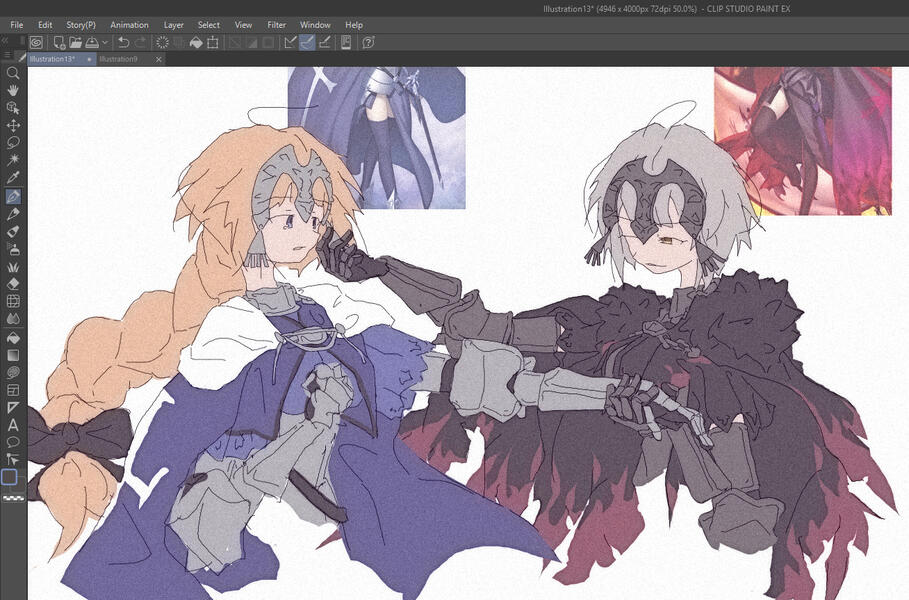Pick the Airbrush tool
The height and width of the screenshot is (600, 909).
(x=13, y=249)
